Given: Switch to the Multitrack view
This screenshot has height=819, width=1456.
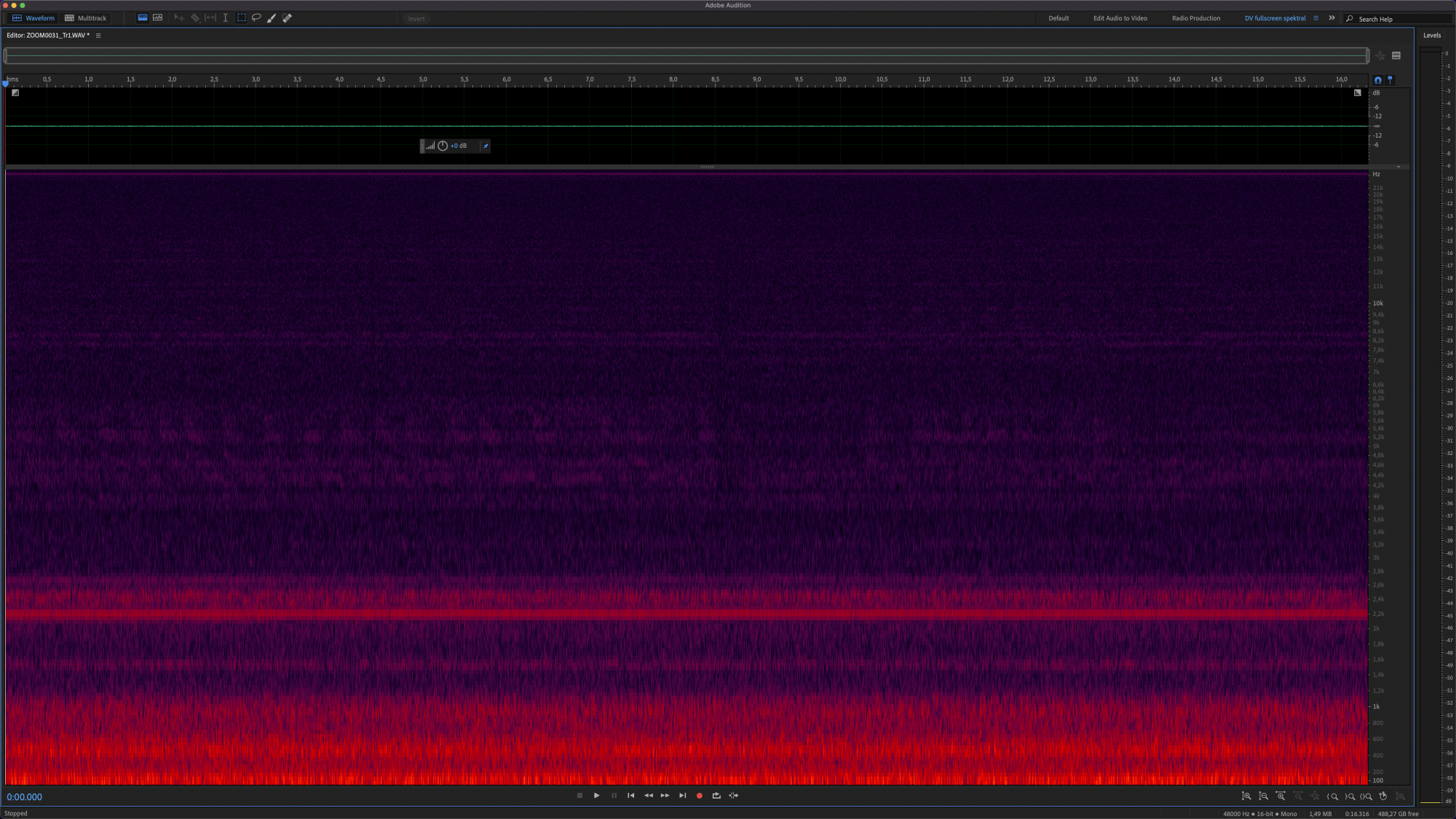Looking at the screenshot, I should (86, 18).
